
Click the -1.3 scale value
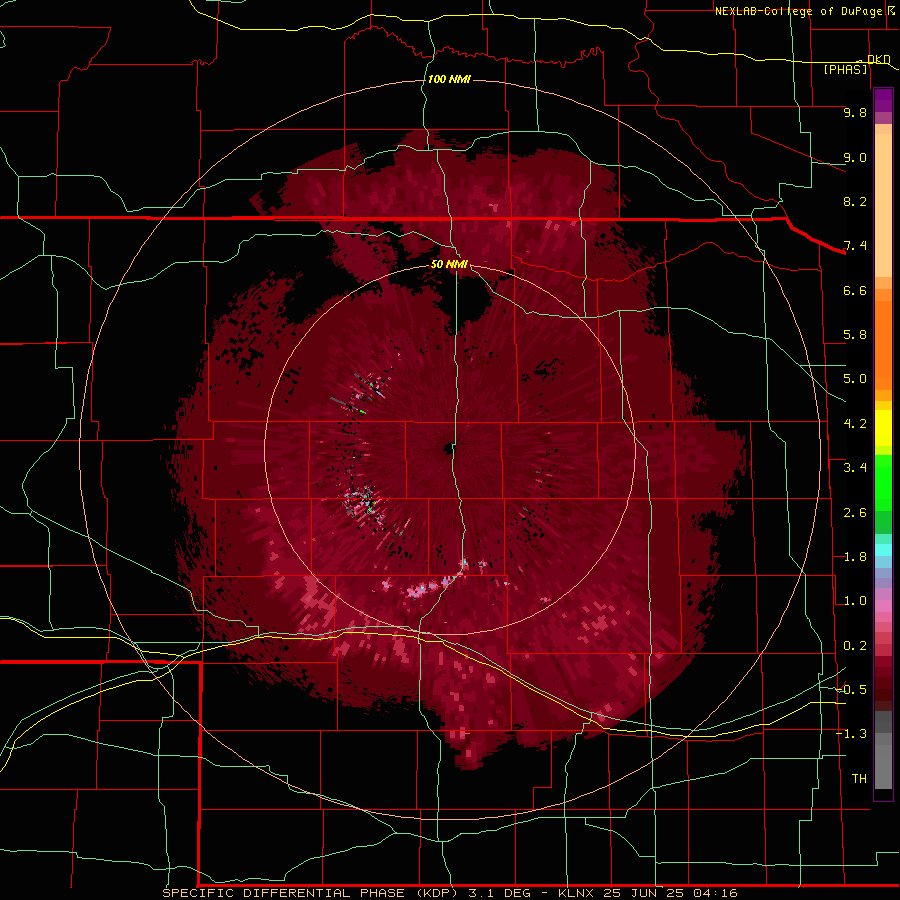tap(851, 734)
